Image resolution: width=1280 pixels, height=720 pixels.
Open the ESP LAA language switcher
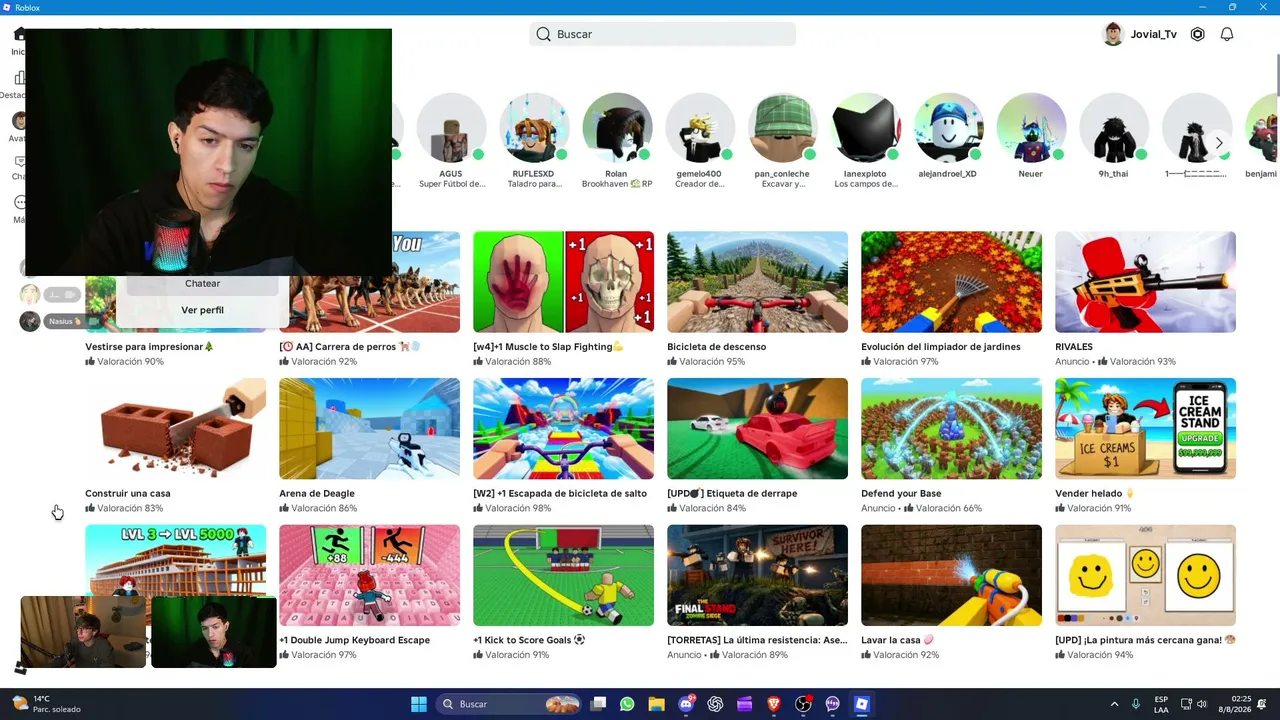click(x=1161, y=704)
